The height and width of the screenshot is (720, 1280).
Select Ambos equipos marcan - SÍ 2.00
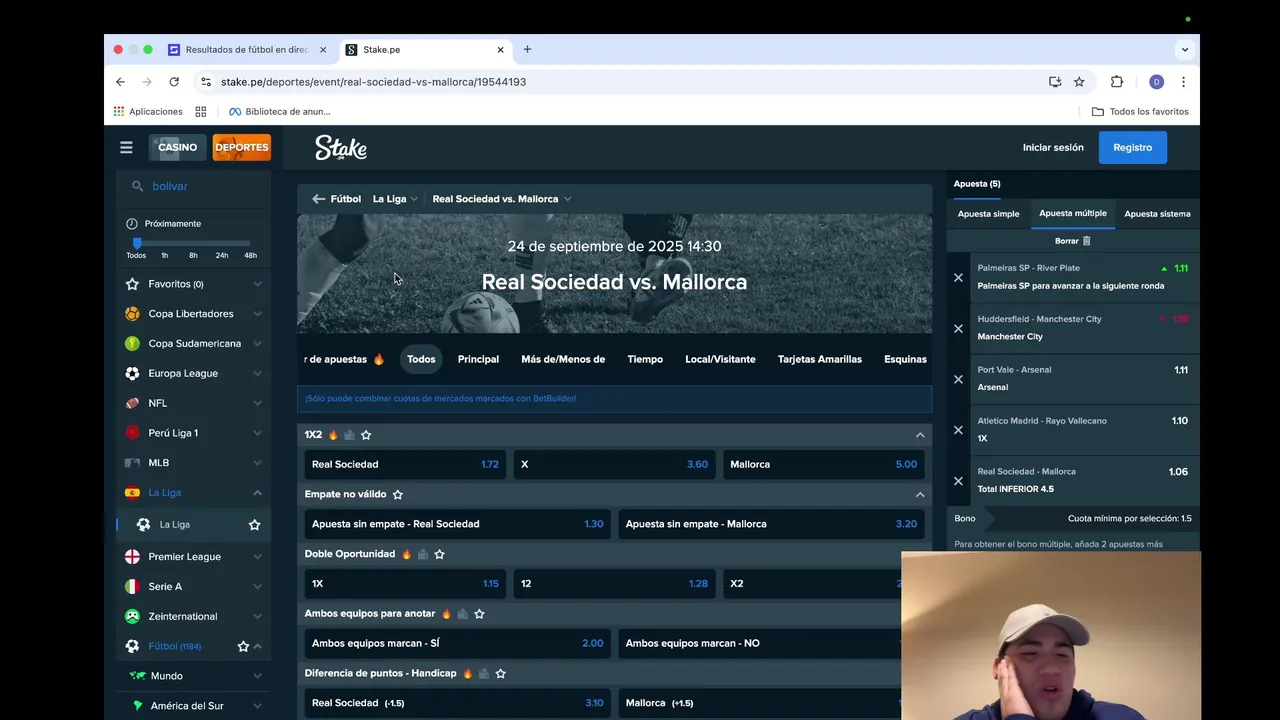pos(458,643)
